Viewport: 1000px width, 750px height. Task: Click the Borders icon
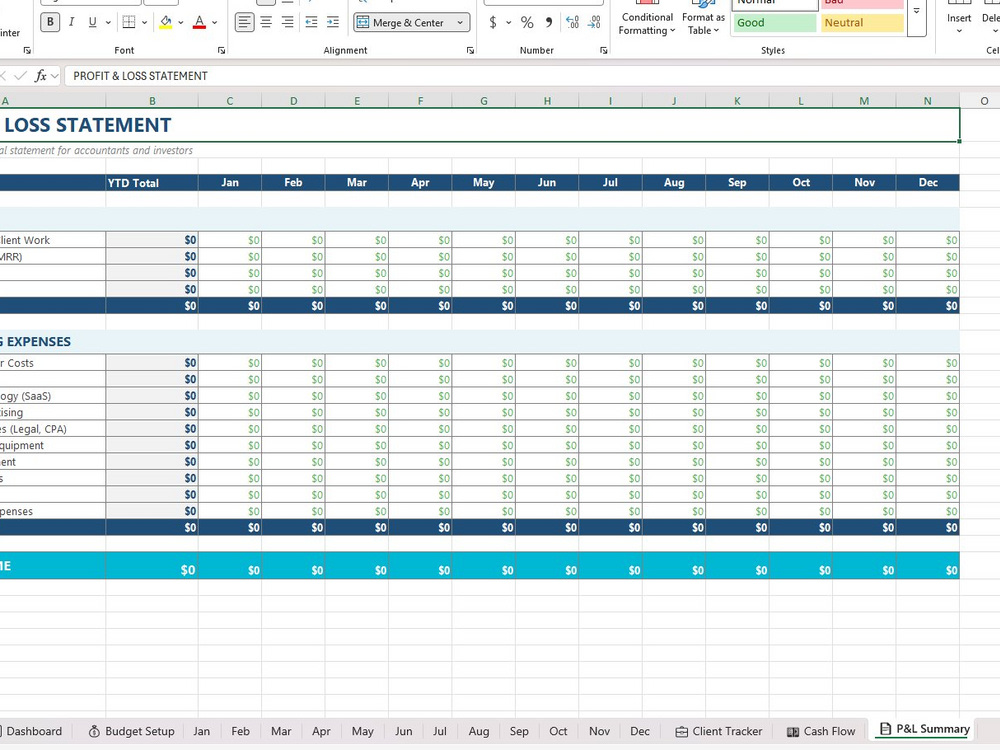[129, 22]
